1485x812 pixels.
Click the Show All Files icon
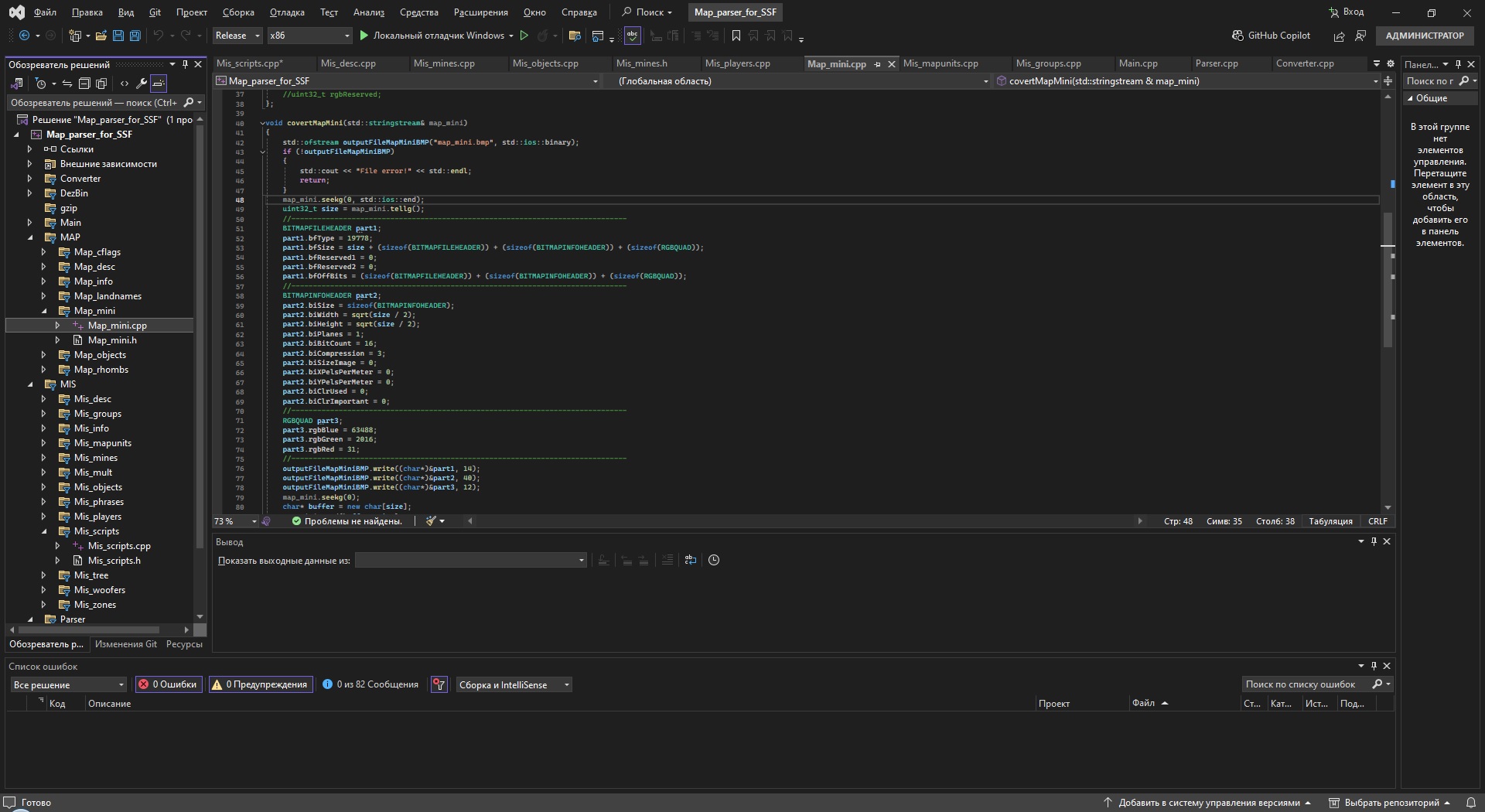click(101, 84)
